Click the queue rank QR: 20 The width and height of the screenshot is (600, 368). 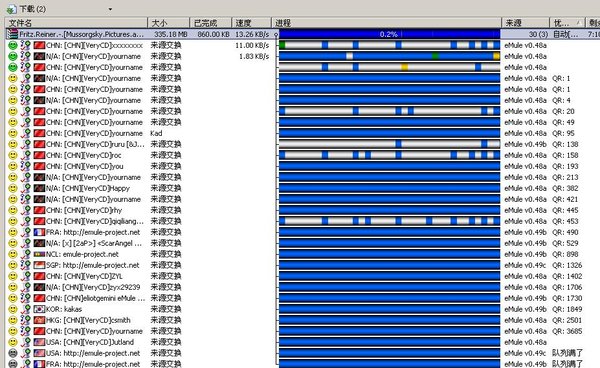(563, 111)
